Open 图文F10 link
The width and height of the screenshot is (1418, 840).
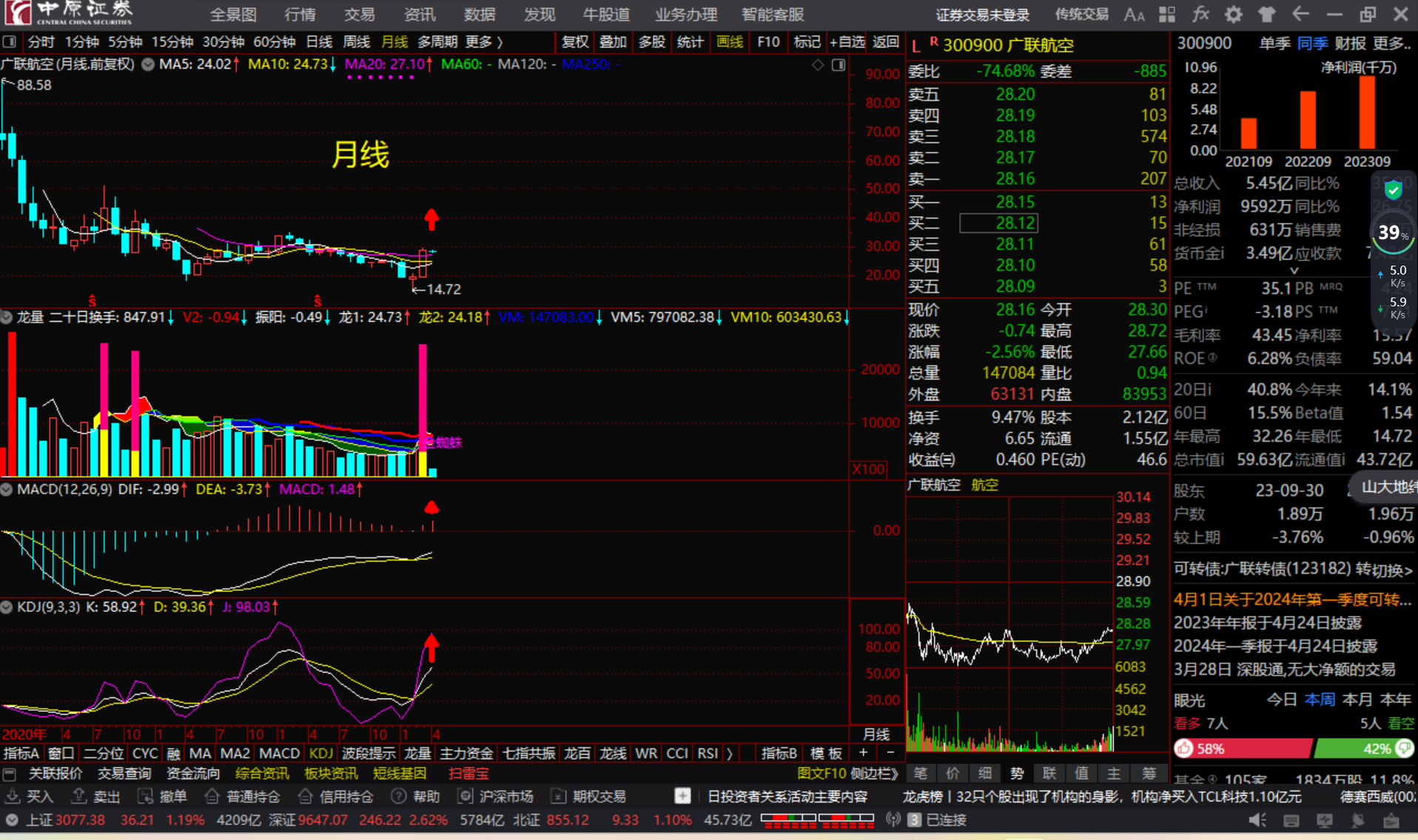tap(821, 774)
